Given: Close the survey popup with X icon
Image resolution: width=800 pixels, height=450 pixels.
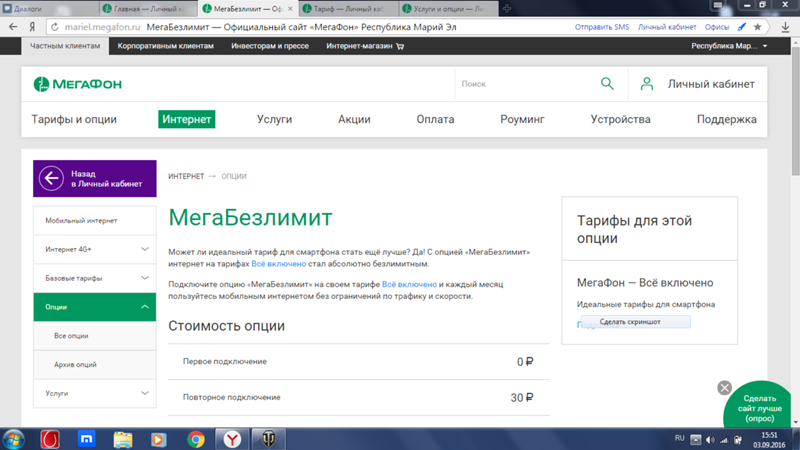Looking at the screenshot, I should point(724,388).
